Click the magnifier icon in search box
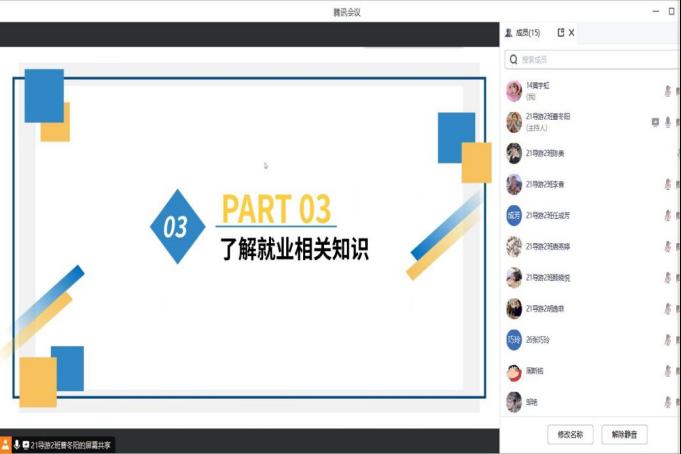The width and height of the screenshot is (681, 454). tap(513, 60)
